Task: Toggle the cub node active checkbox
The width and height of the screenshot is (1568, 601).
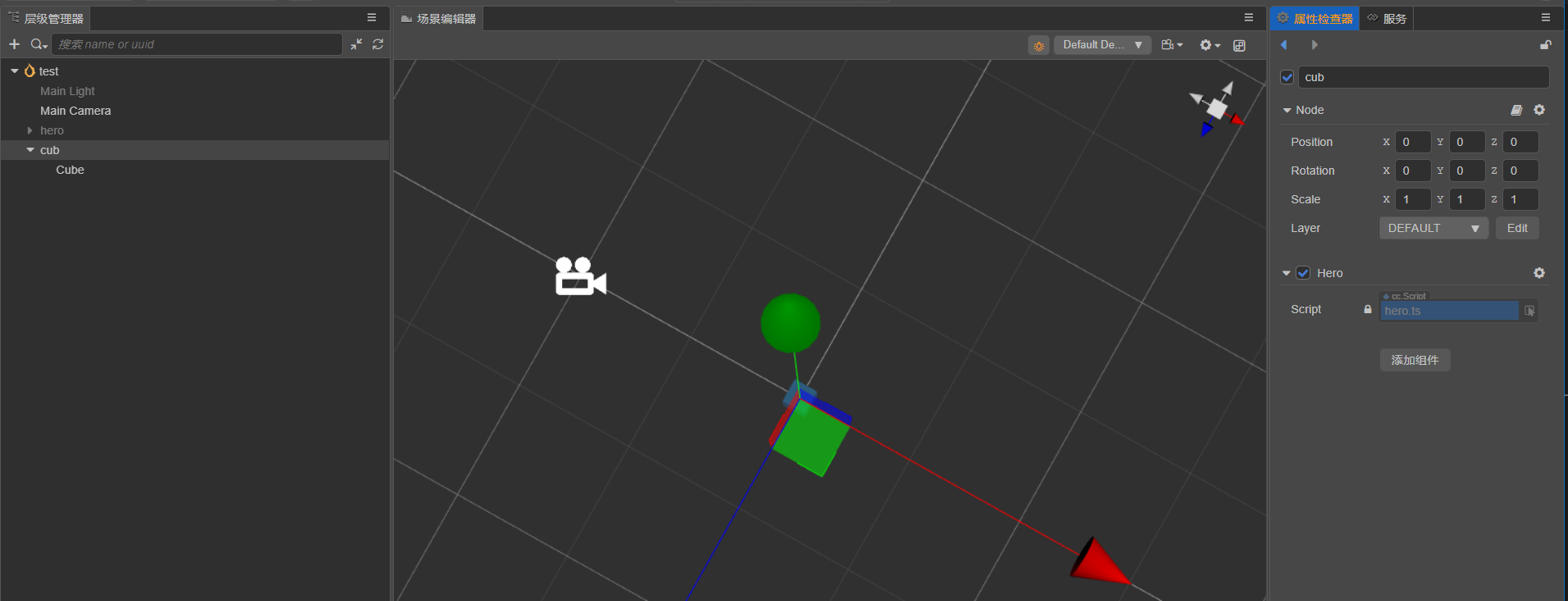Action: [1287, 77]
